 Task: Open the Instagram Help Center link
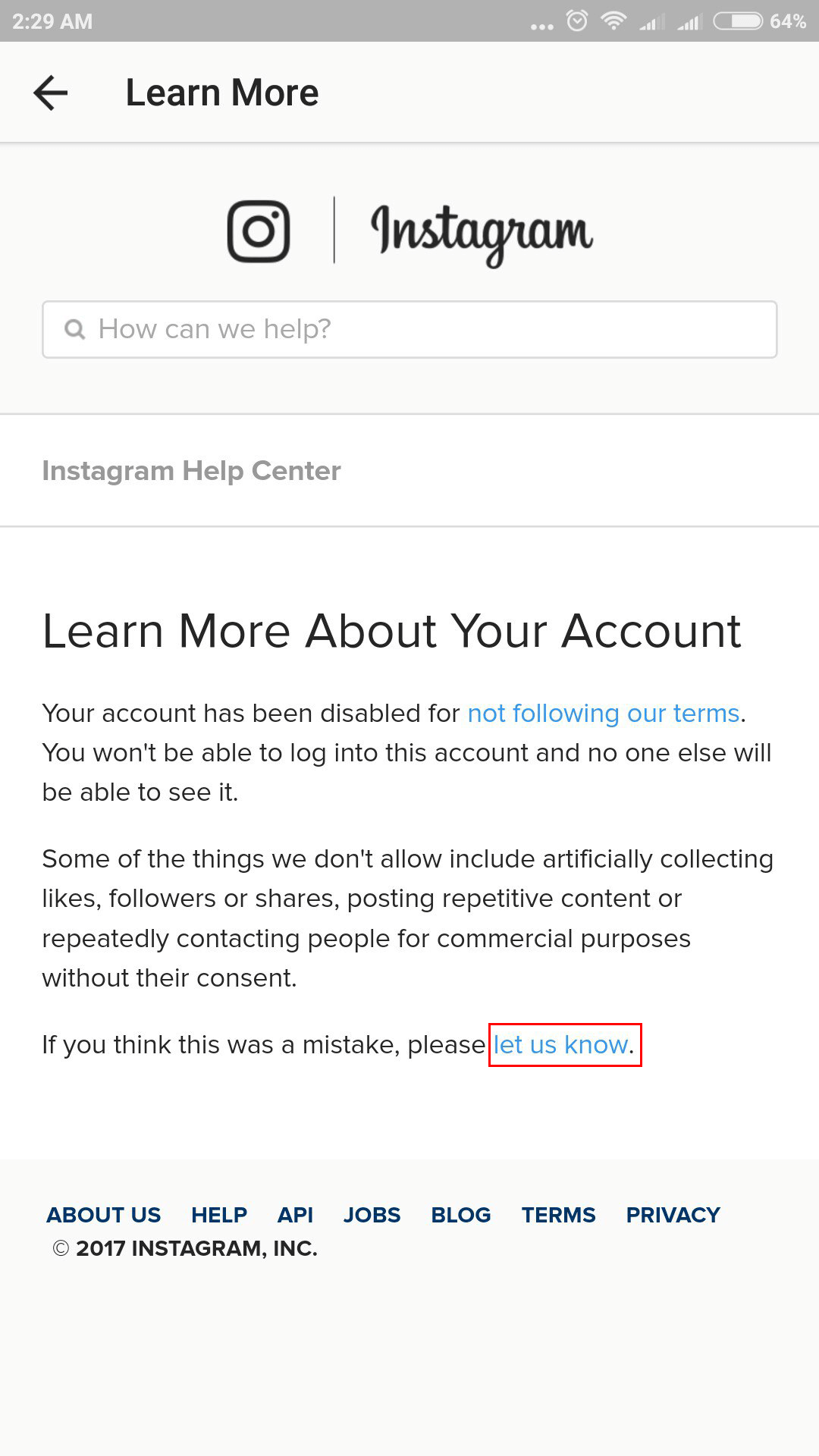[191, 470]
